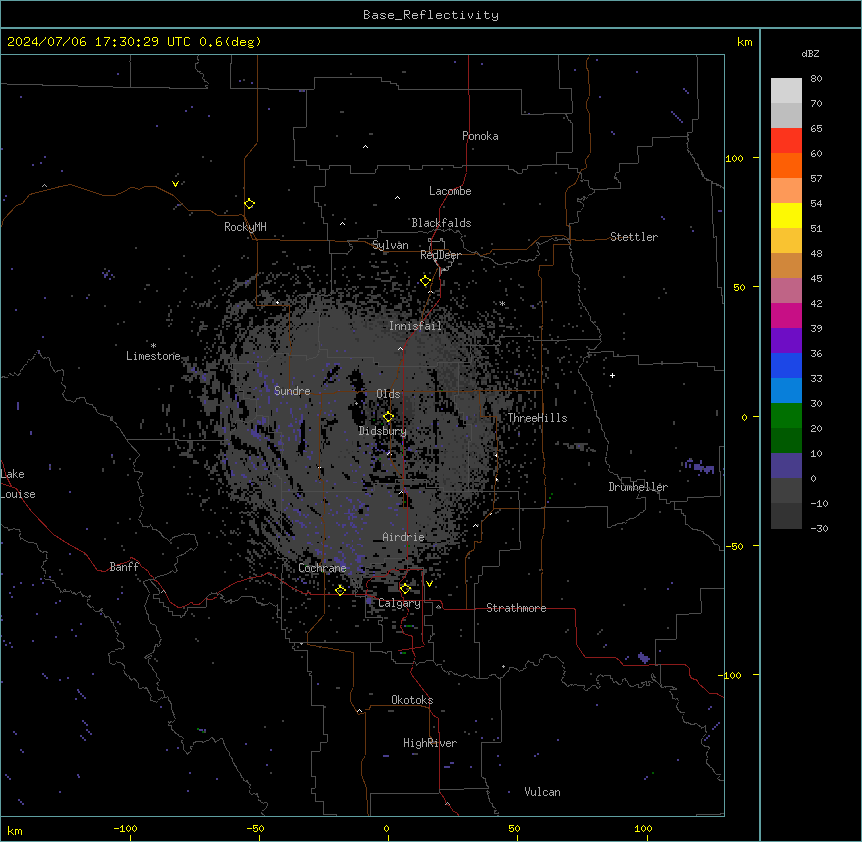Click the light blue swatch near 33 dBZ
Screen dimensions: 862x842
(786, 390)
